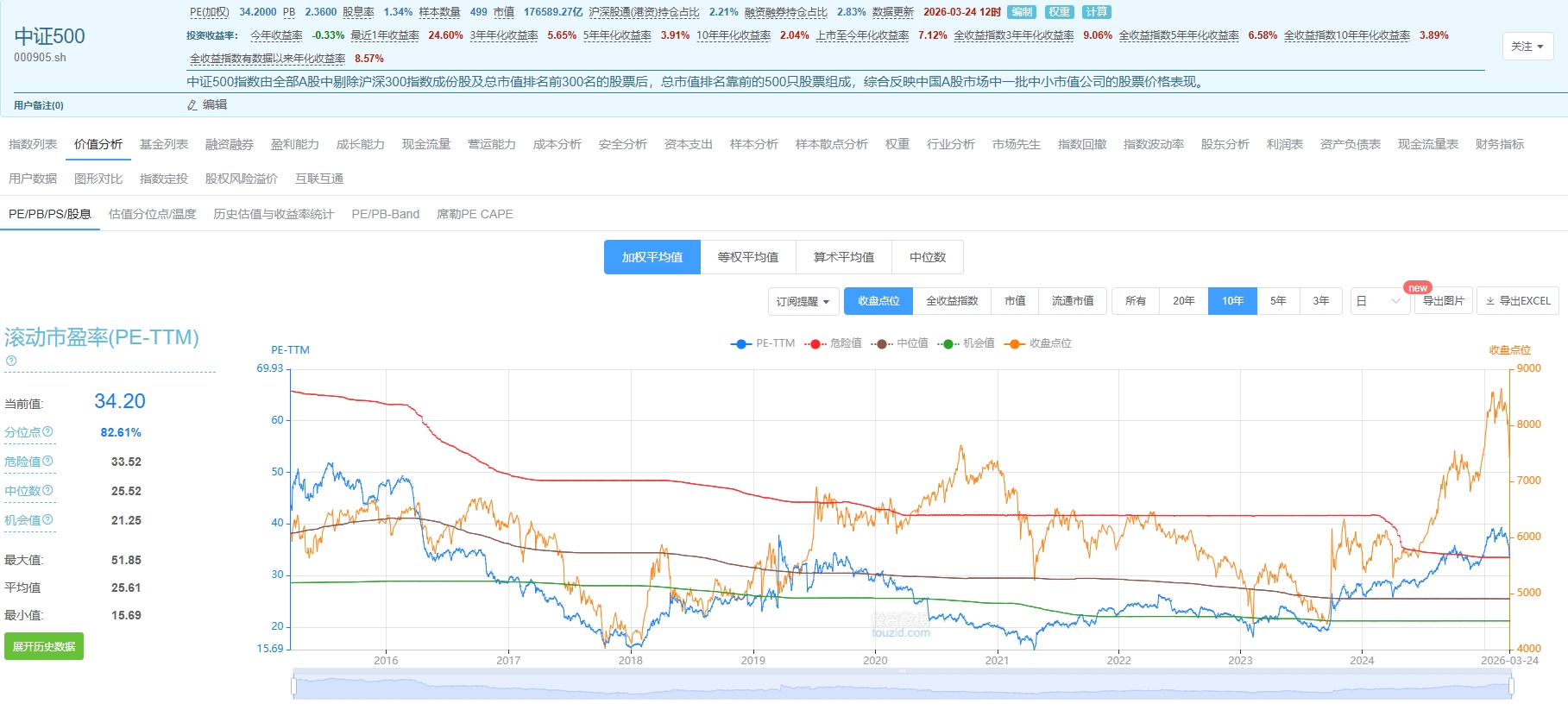Click the blue 权重 button in the header

tap(1060, 12)
